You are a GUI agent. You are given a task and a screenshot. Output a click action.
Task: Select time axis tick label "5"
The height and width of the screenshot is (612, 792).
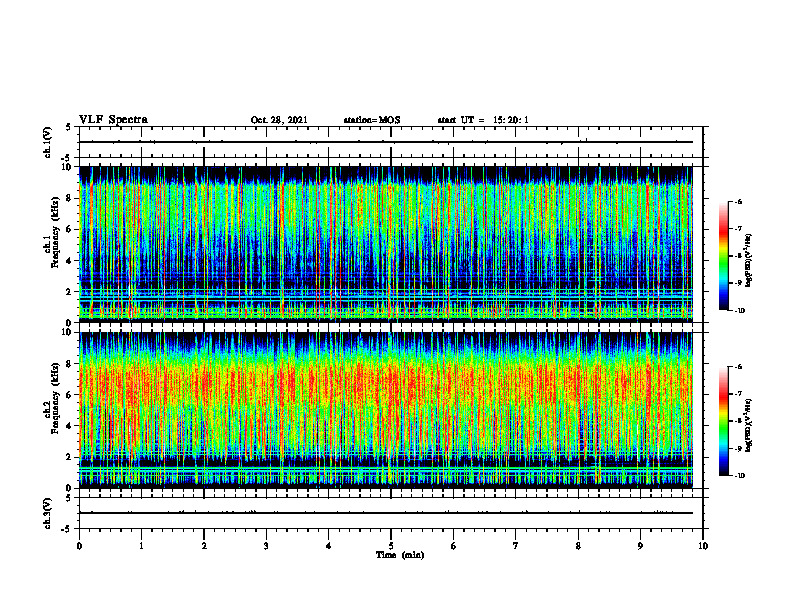tap(391, 546)
